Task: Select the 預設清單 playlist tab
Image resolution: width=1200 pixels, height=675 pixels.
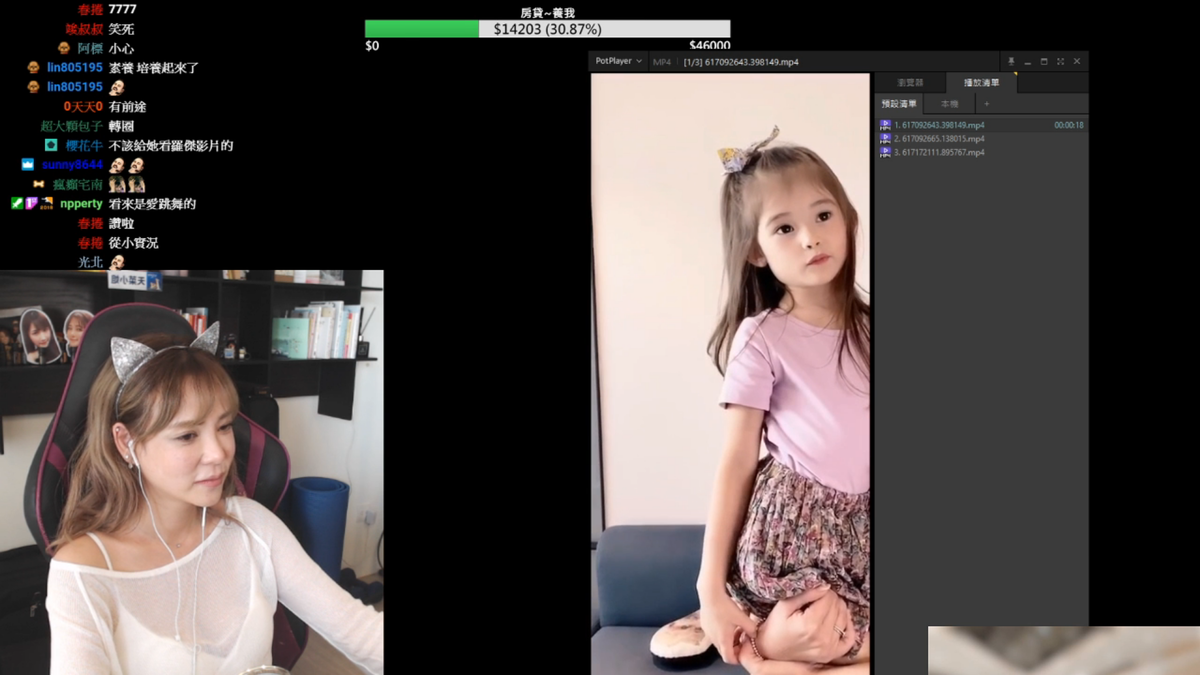Action: point(899,104)
